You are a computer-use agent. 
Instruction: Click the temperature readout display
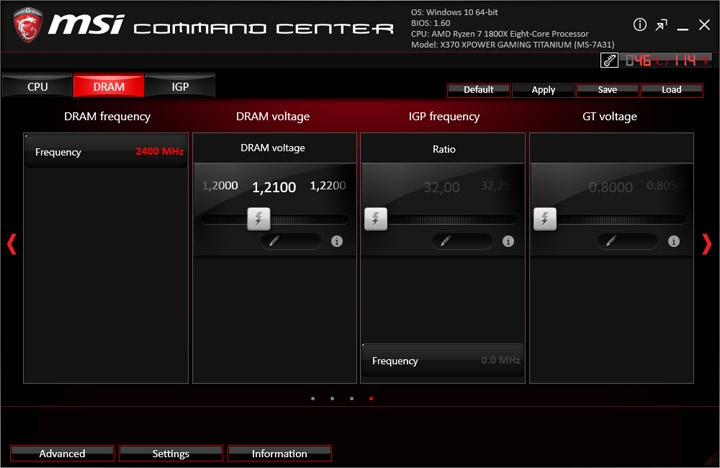666,60
